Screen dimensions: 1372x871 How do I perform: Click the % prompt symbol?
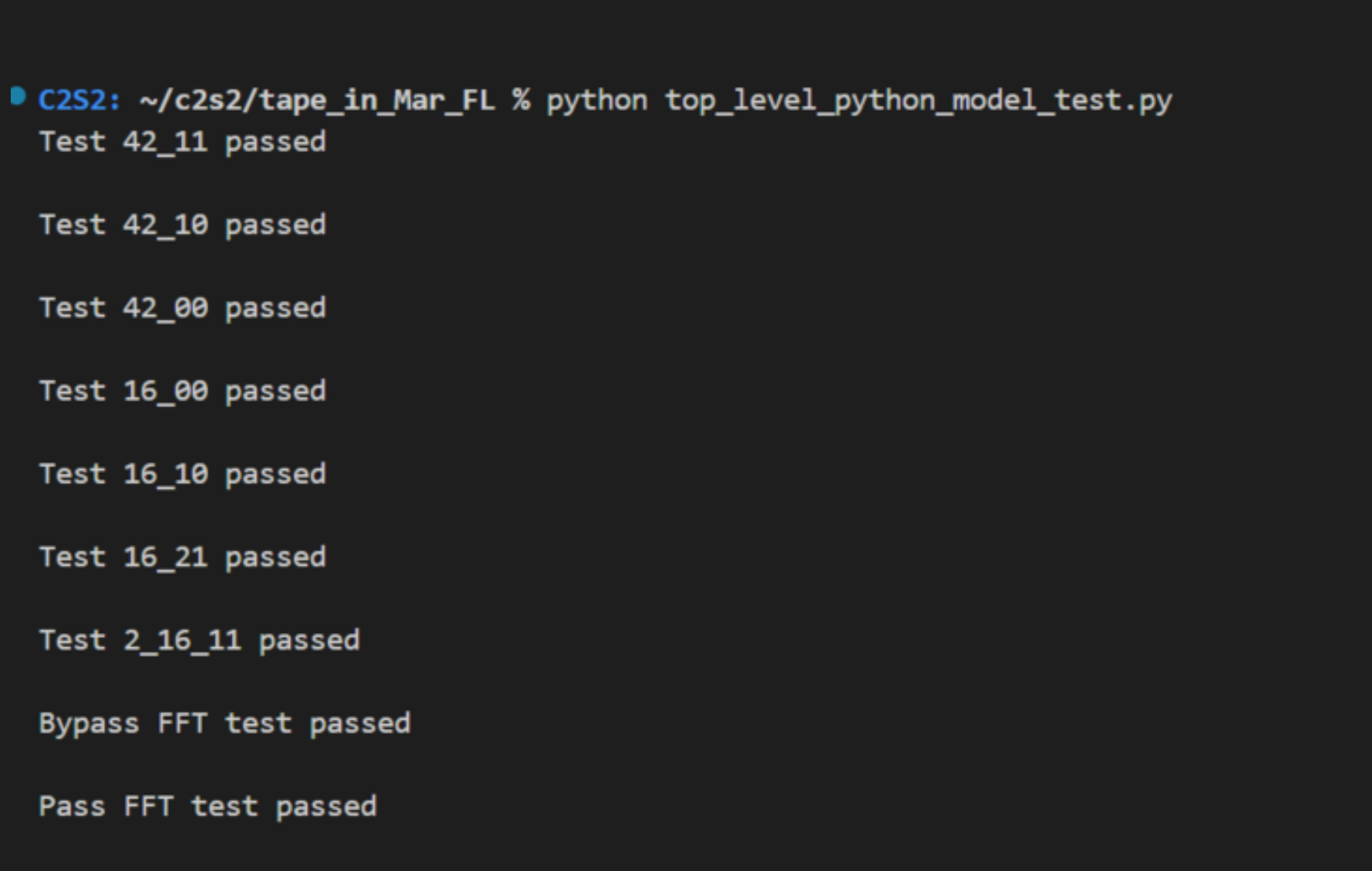[521, 100]
